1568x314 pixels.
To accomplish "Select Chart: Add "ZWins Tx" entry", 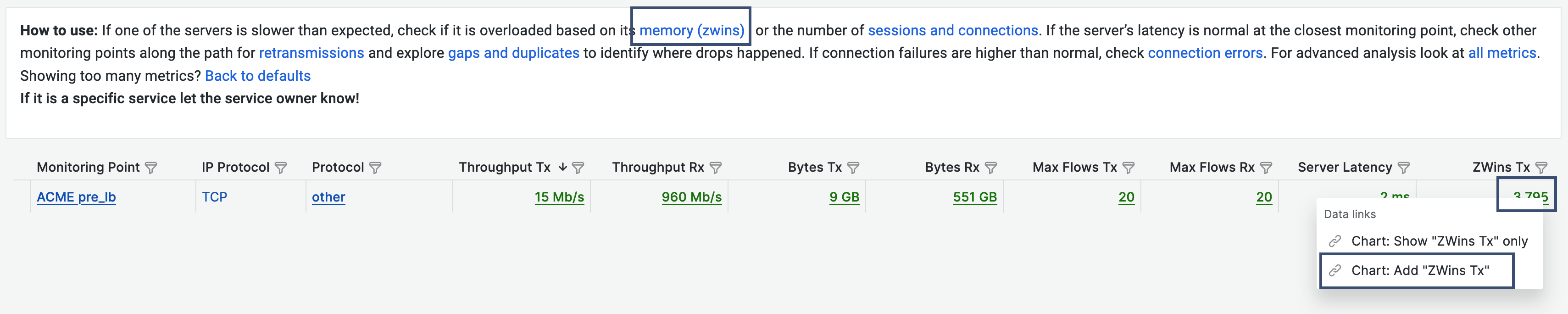I will click(1417, 271).
